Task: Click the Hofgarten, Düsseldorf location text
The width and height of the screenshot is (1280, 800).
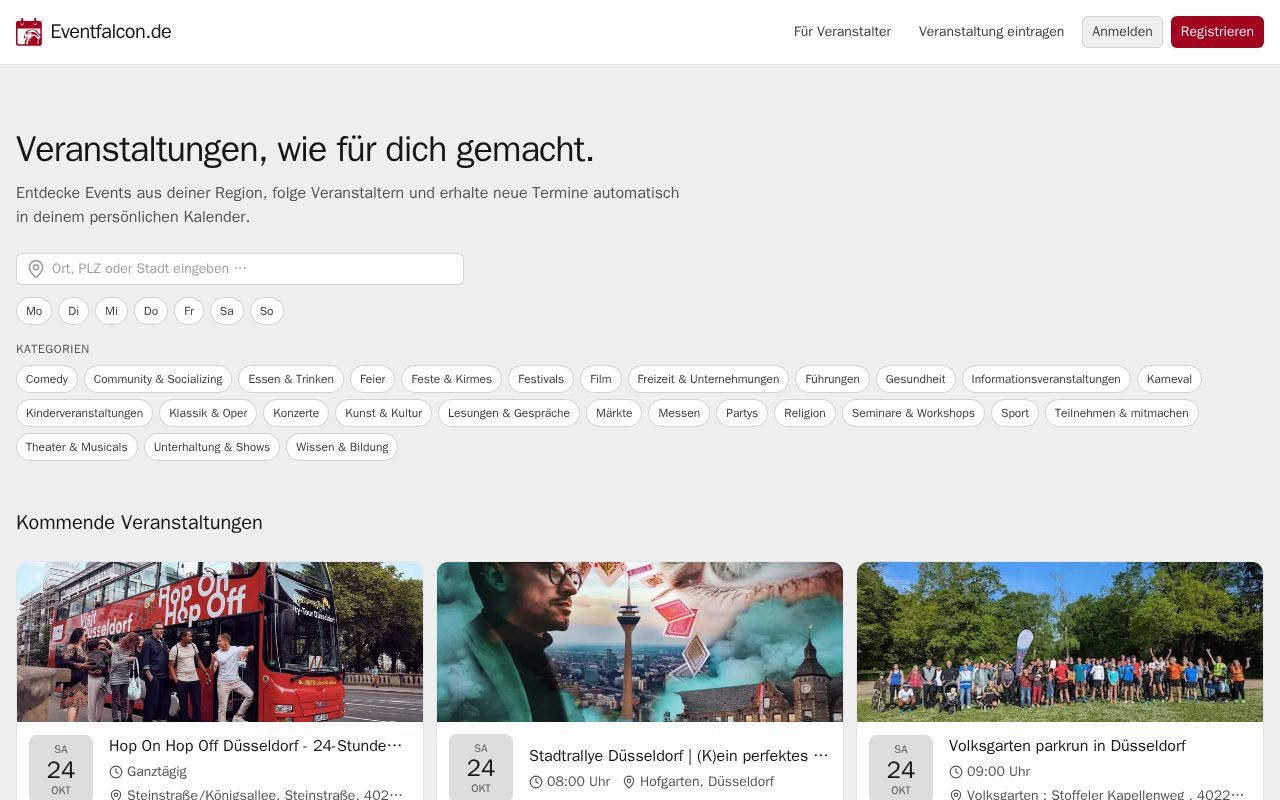Action: tap(707, 782)
